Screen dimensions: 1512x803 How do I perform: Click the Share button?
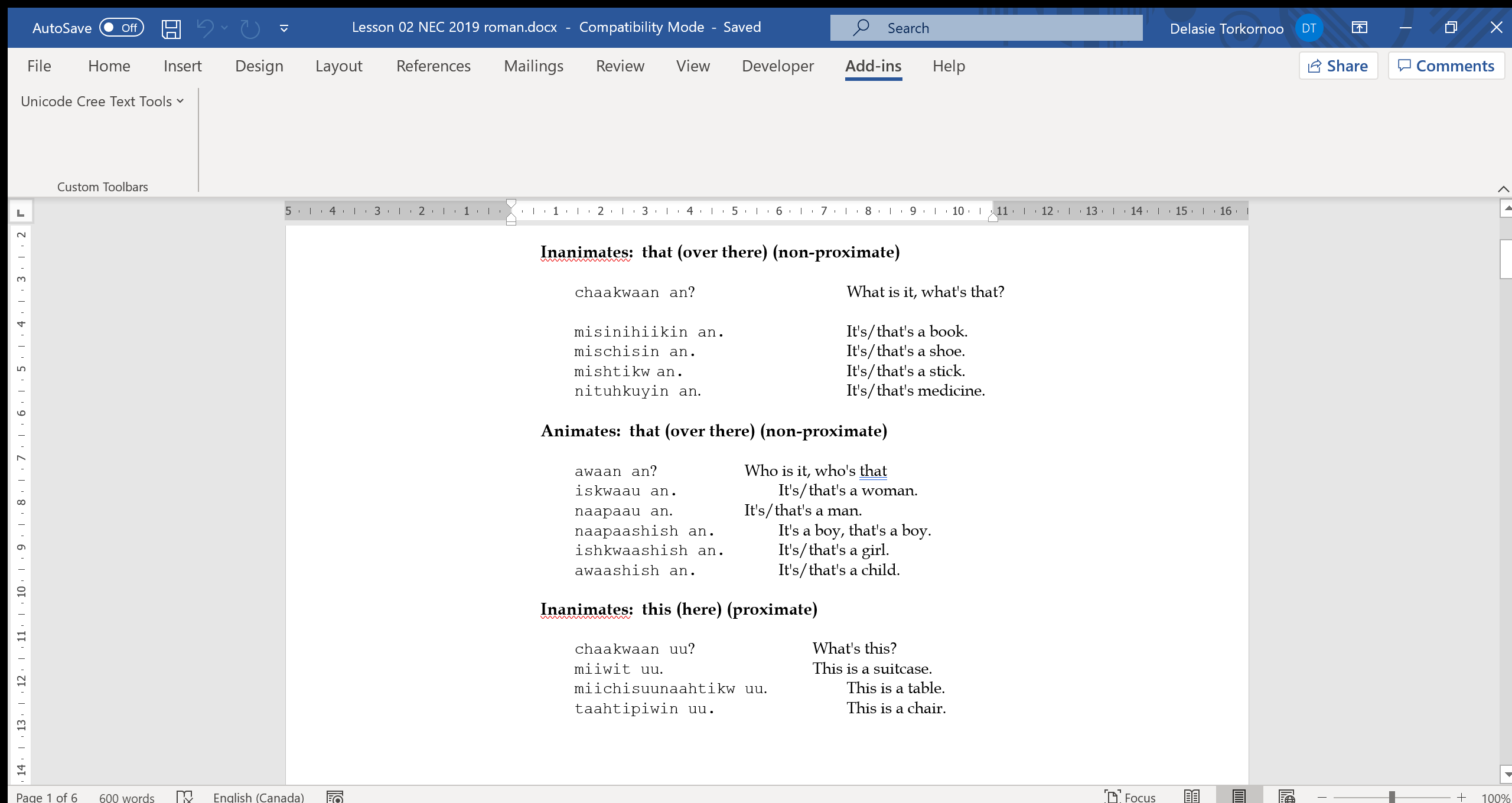point(1338,66)
